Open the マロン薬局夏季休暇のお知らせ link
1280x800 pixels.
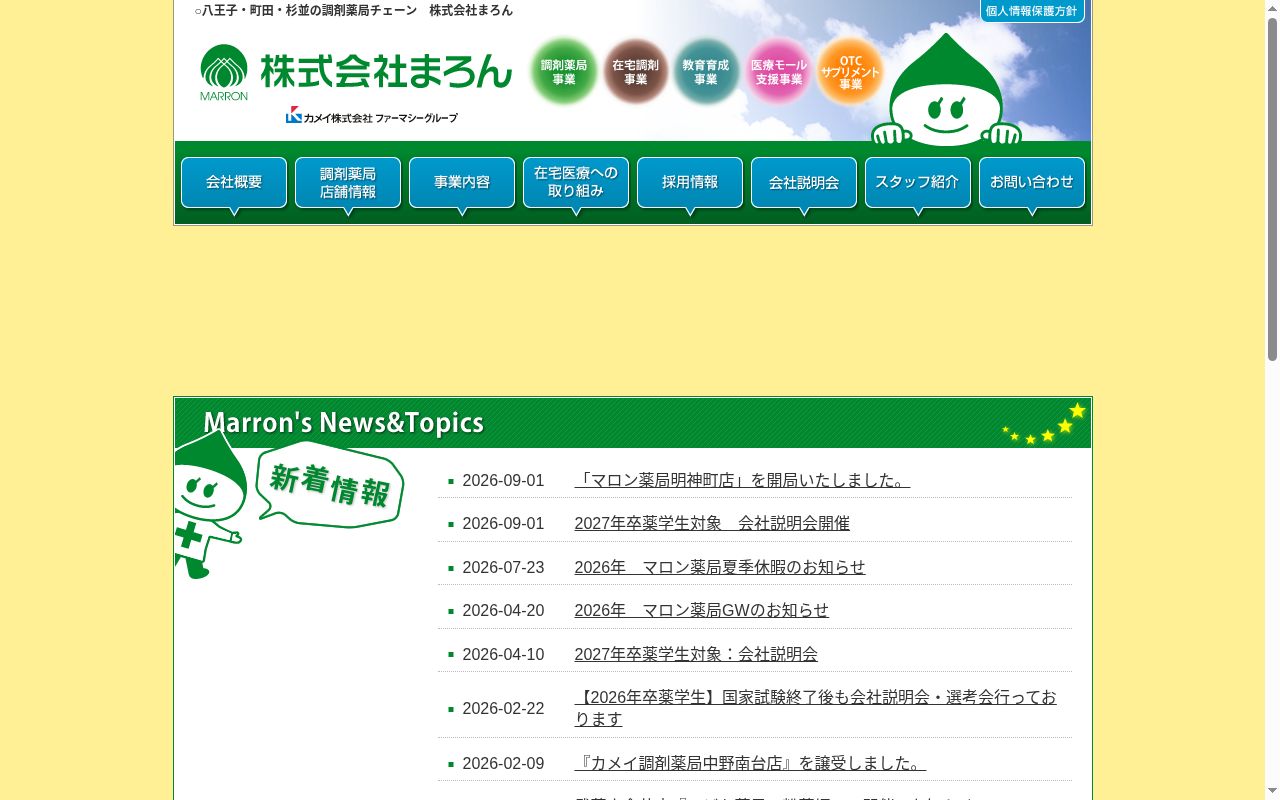tap(720, 567)
